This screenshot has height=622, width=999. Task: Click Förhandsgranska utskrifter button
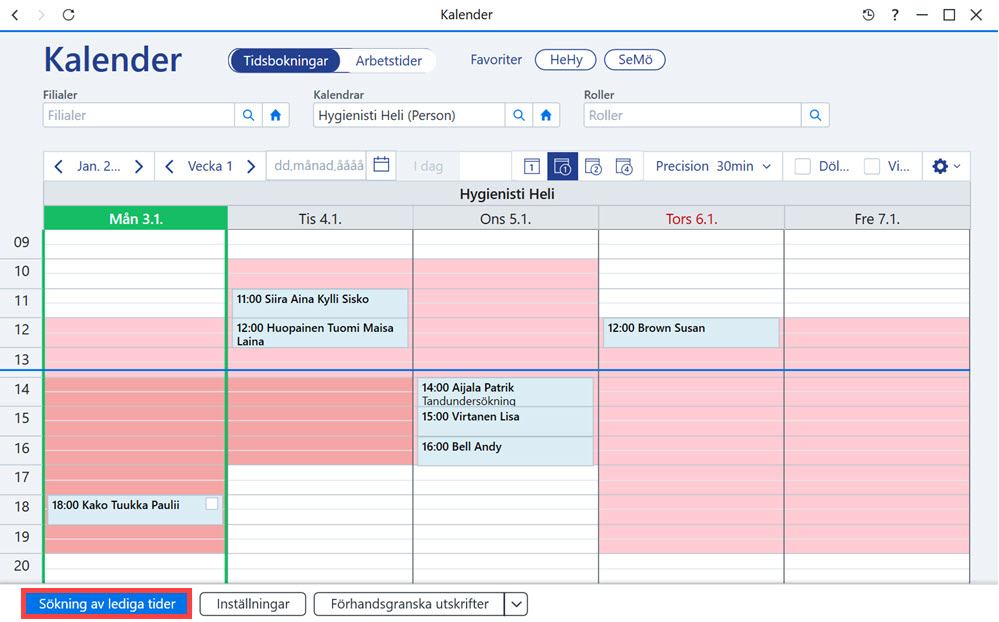click(410, 604)
